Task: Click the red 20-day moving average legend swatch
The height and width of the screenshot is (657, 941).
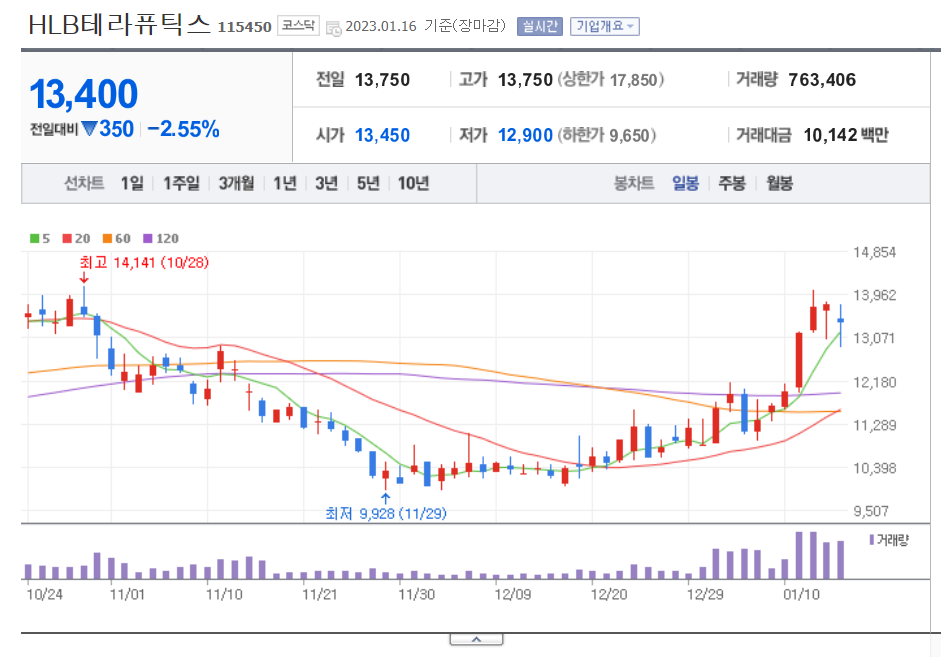Action: coord(67,239)
